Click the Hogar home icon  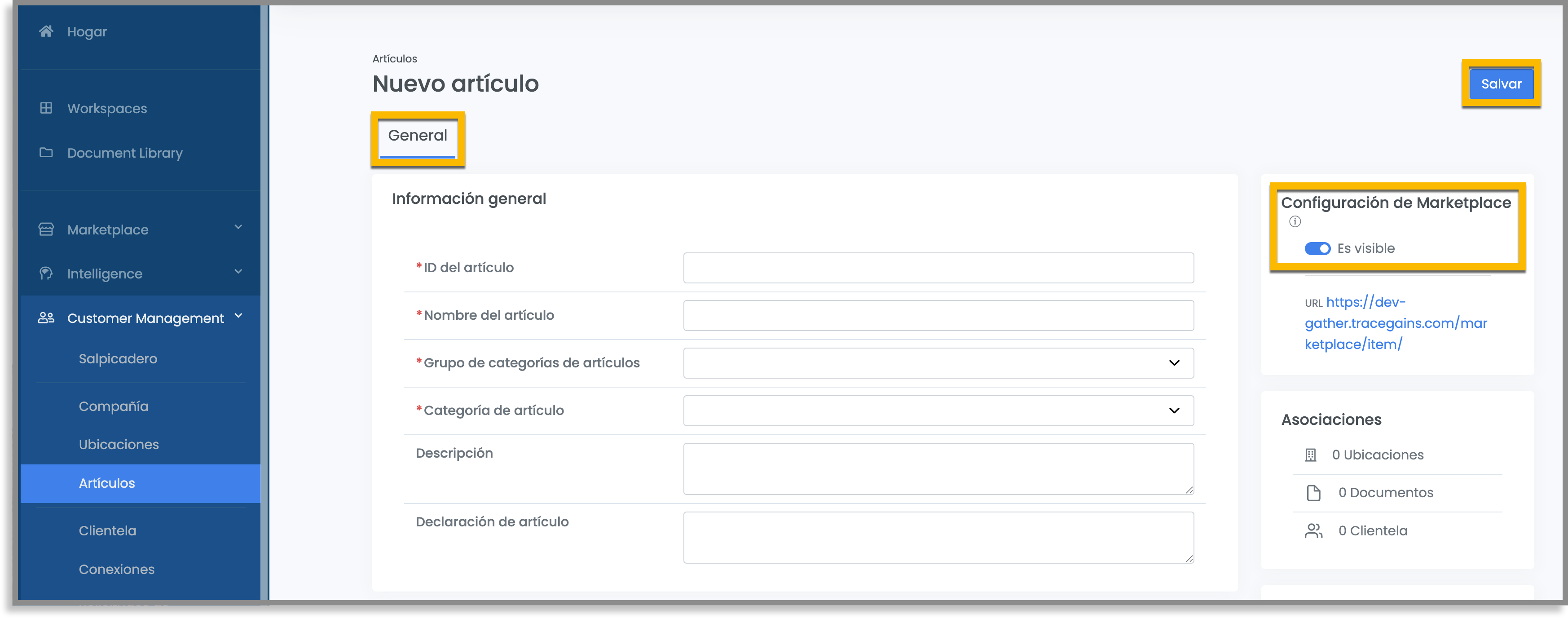(x=46, y=31)
